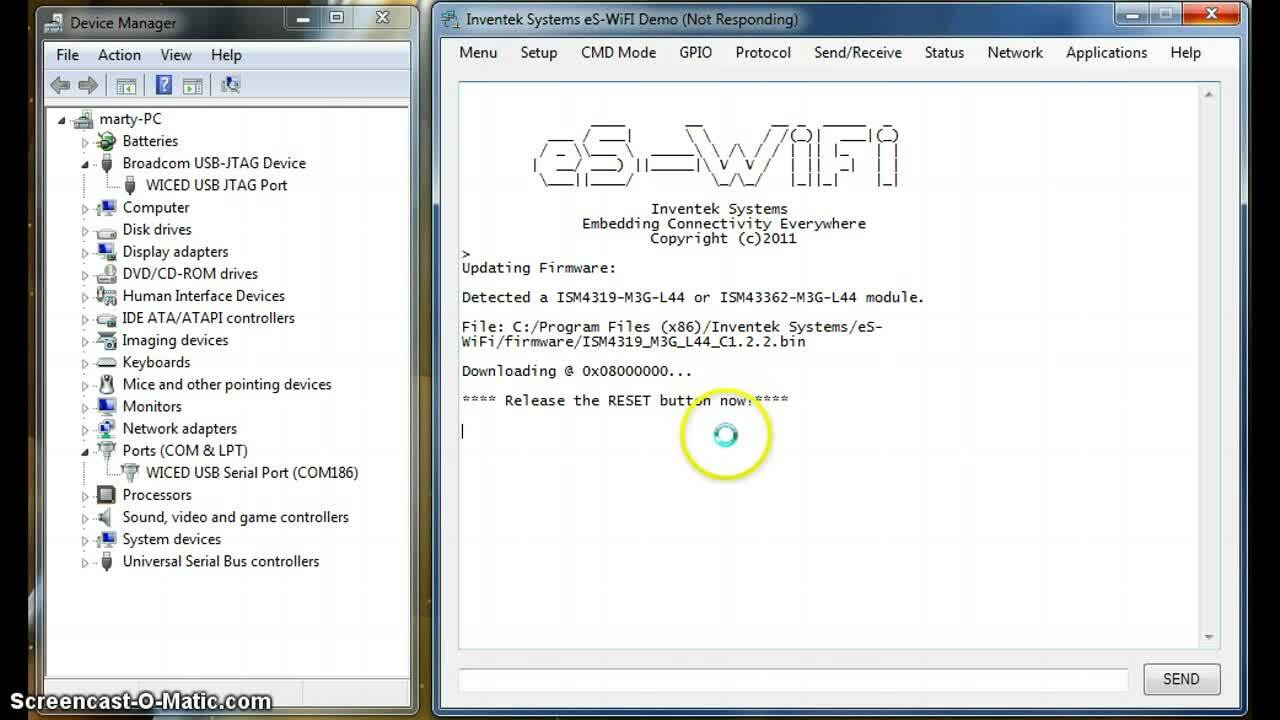Open the Setup menu in eS-WiFi Demo
1280x720 pixels.
coord(539,52)
